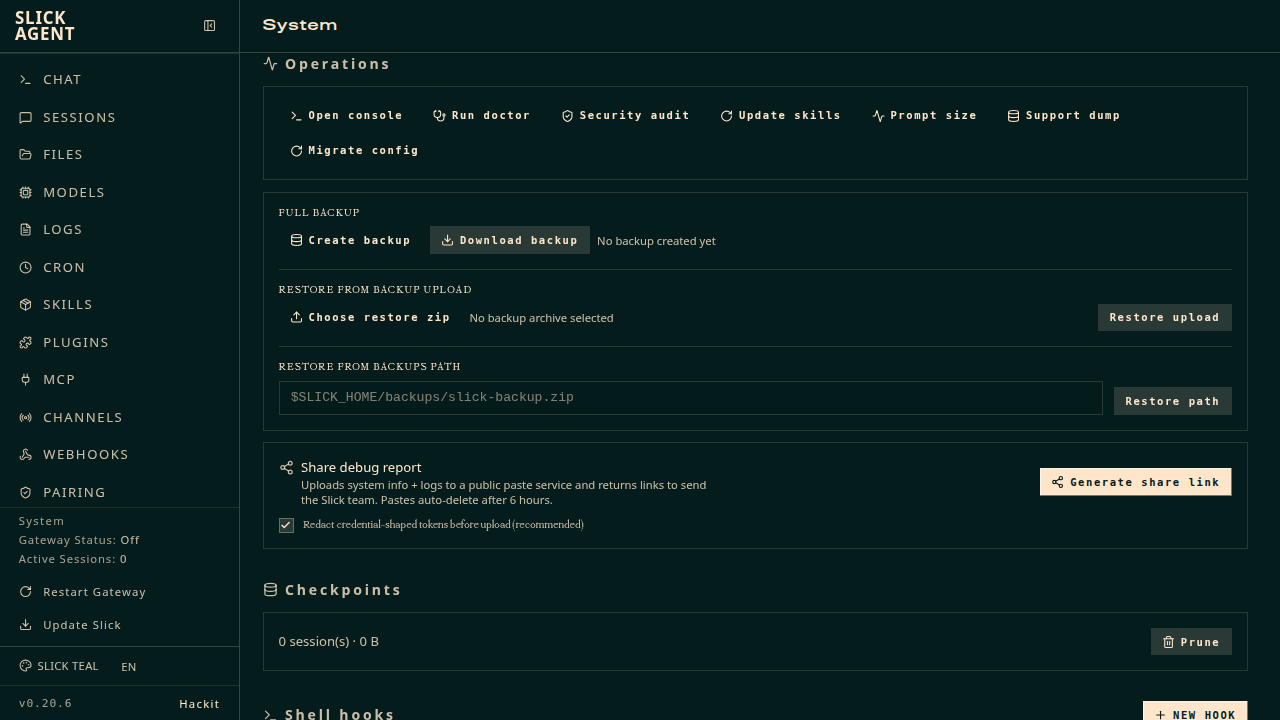Click the v0.20.6 version label
The image size is (1280, 720).
point(45,703)
